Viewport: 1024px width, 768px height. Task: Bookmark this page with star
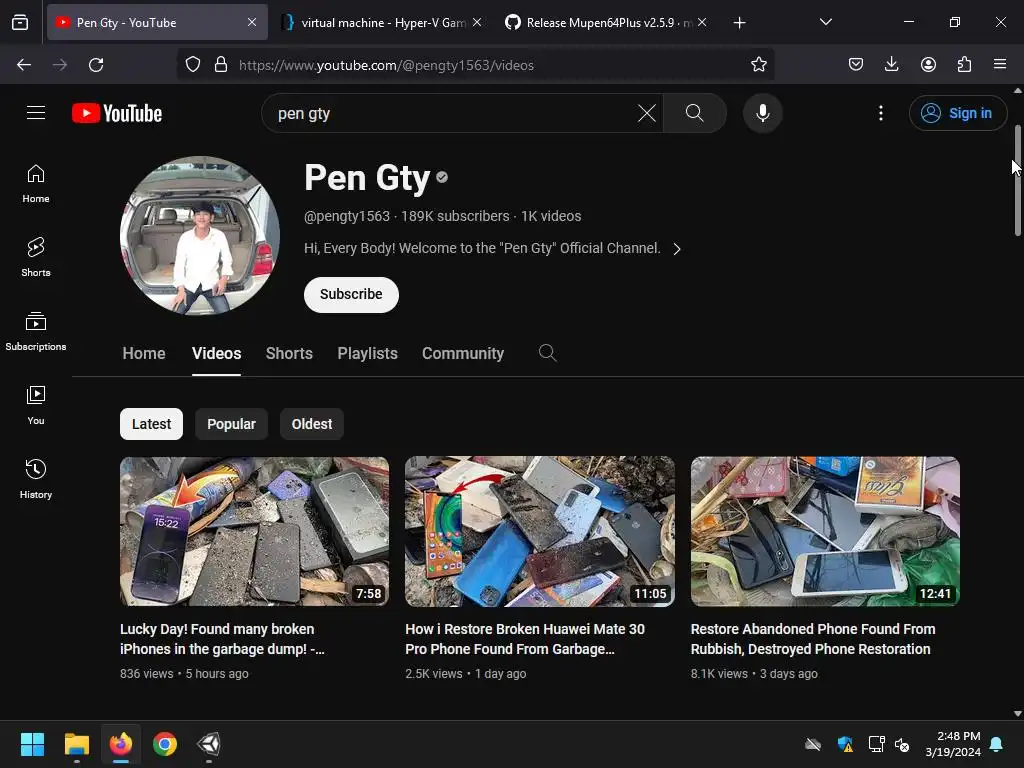(x=758, y=65)
